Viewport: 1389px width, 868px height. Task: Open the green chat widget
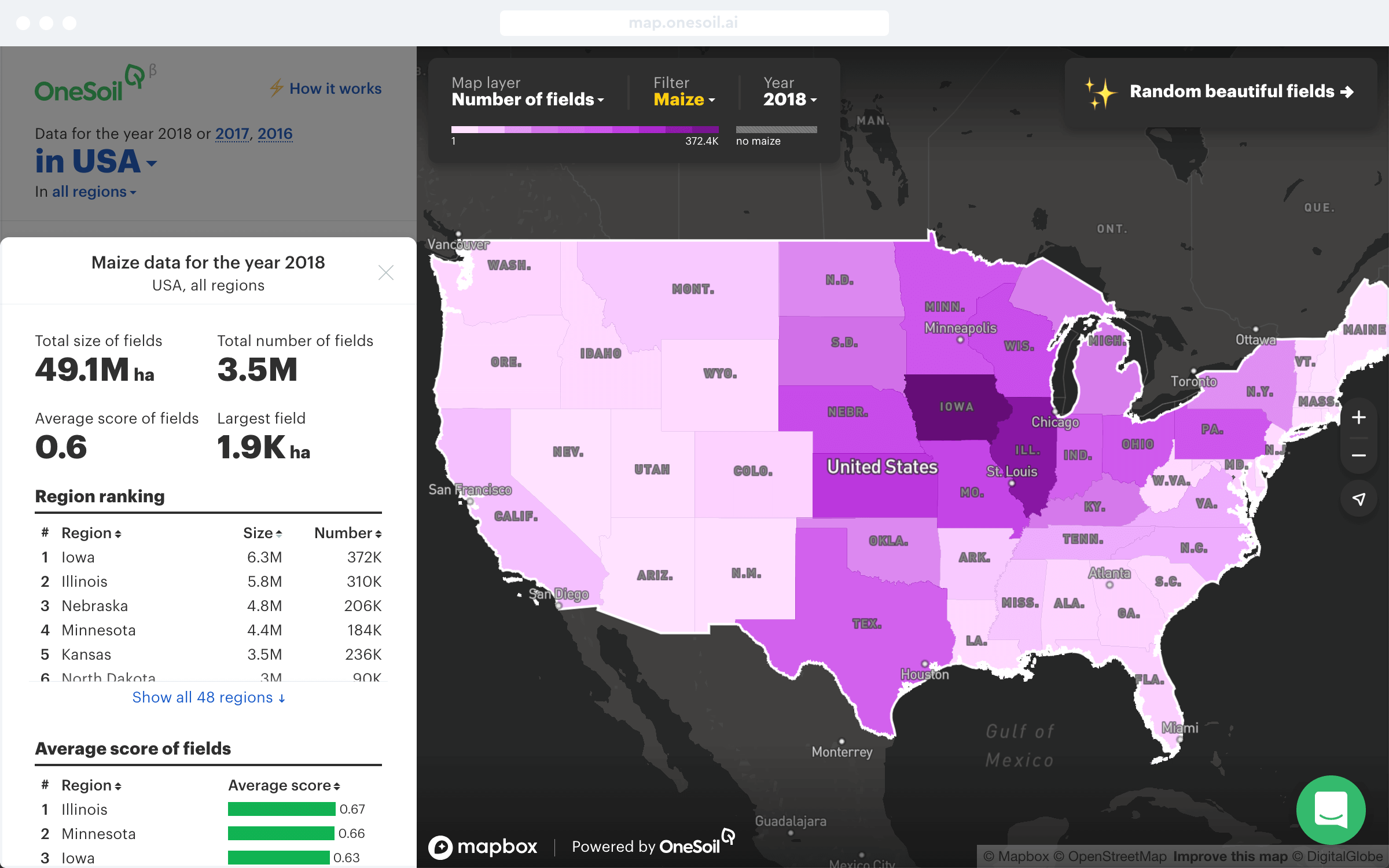point(1331,810)
